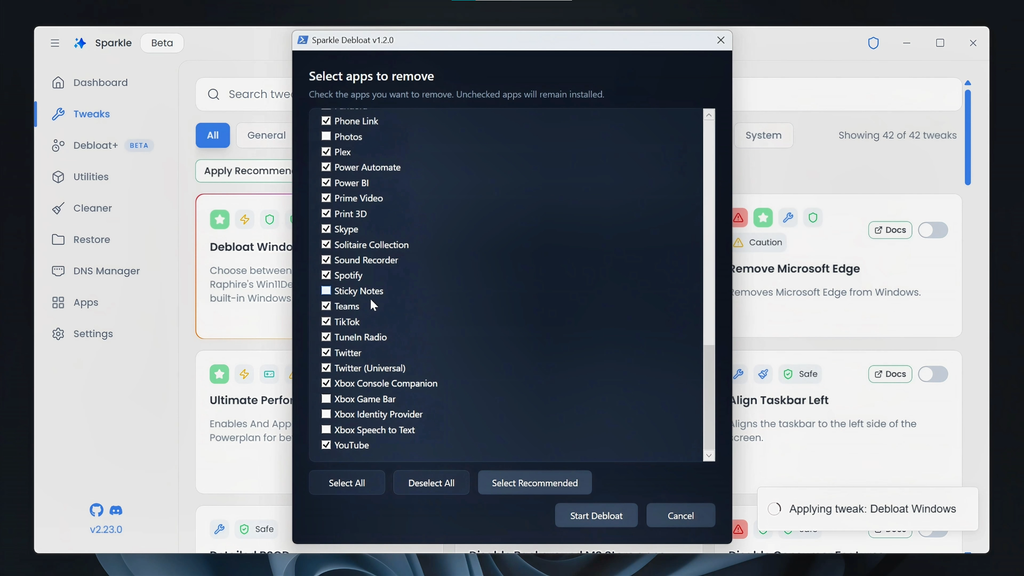Click the Deselect All button

tap(431, 483)
